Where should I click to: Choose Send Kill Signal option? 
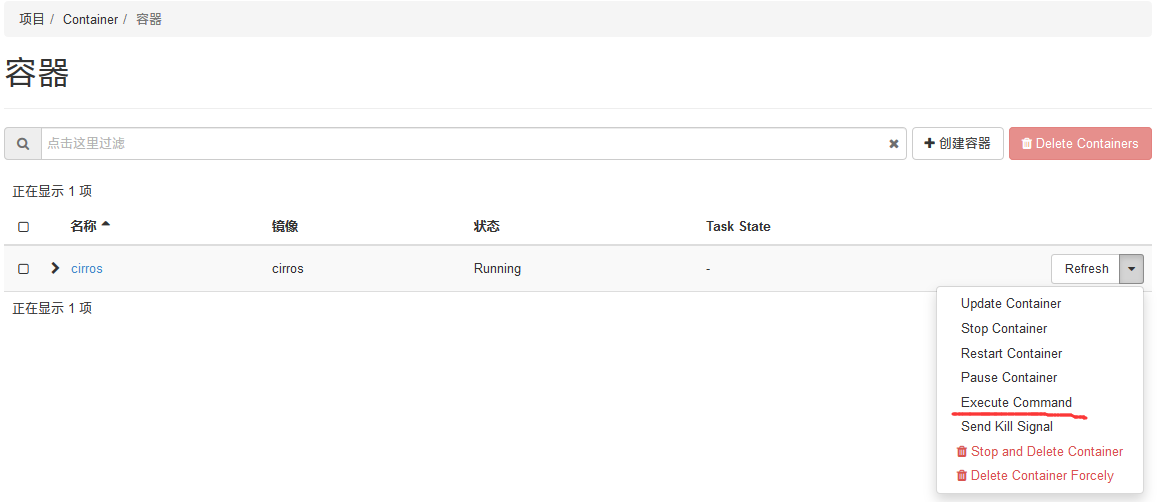click(x=1007, y=426)
